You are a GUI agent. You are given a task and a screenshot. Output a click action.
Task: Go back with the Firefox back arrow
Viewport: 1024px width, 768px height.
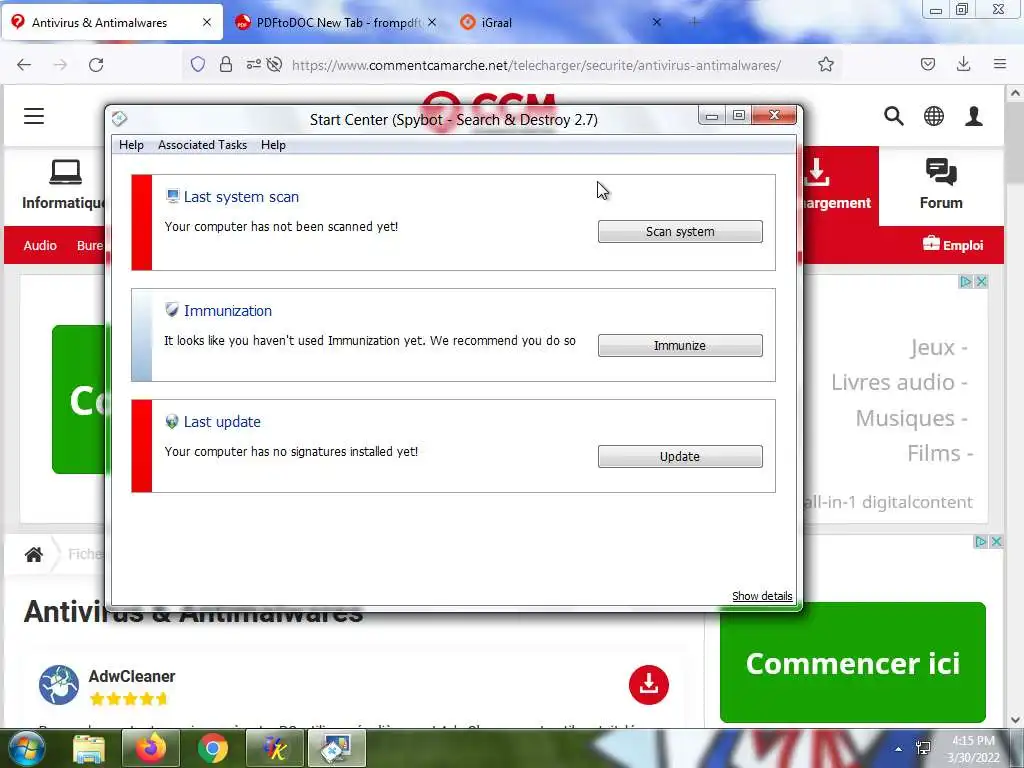24,65
